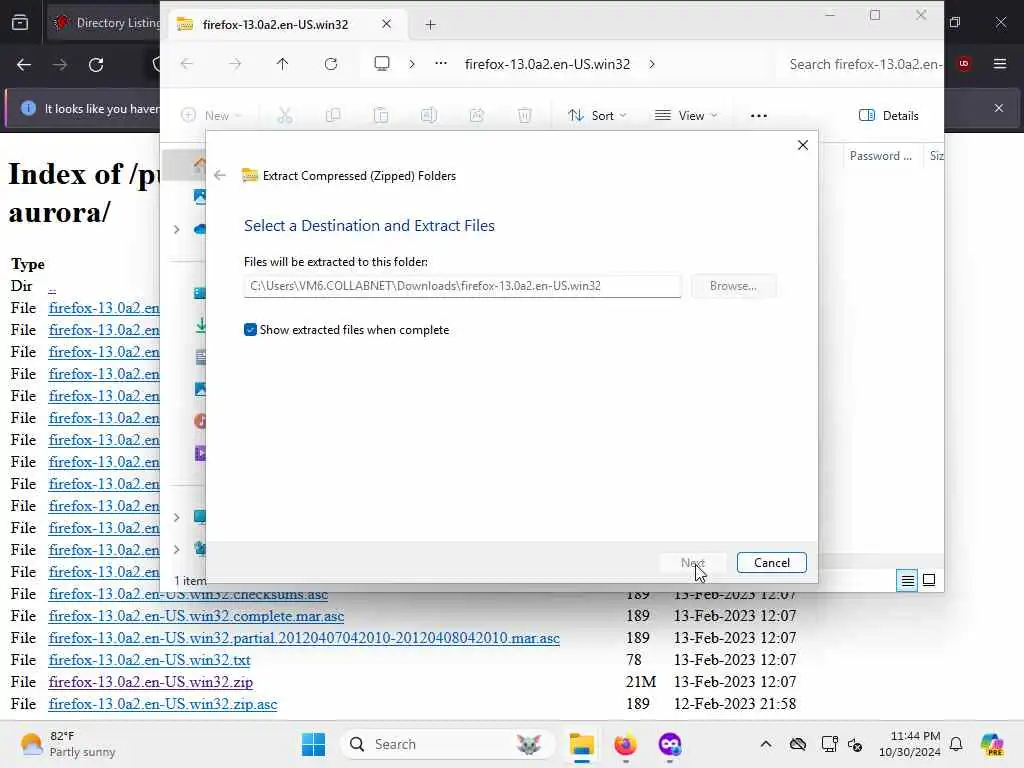The width and height of the screenshot is (1024, 768).
Task: Click the Next button in Extract dialog
Action: click(693, 562)
